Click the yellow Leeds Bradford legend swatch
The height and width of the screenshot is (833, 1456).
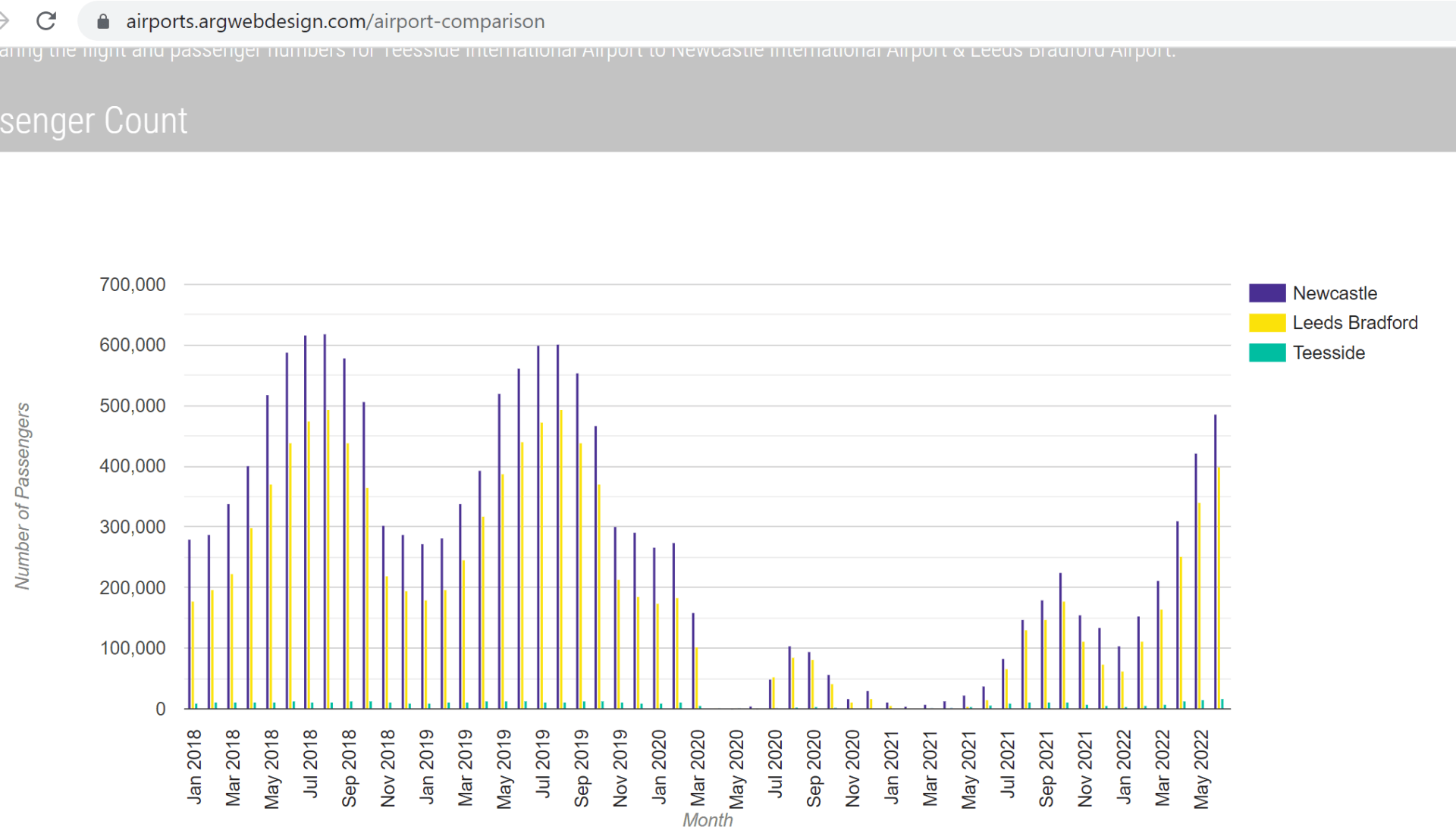tap(1266, 323)
